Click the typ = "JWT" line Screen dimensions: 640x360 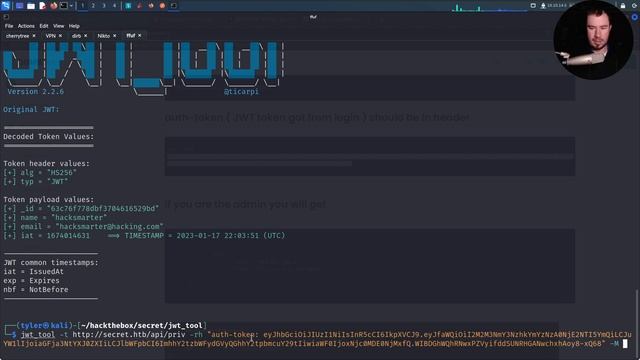36,181
